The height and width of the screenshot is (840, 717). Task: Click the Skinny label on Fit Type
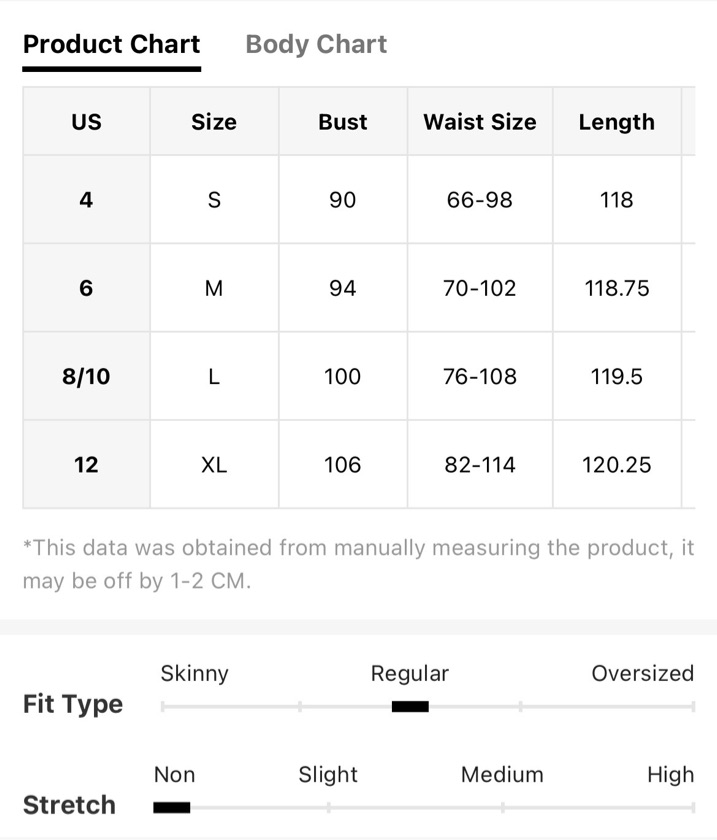click(x=195, y=674)
